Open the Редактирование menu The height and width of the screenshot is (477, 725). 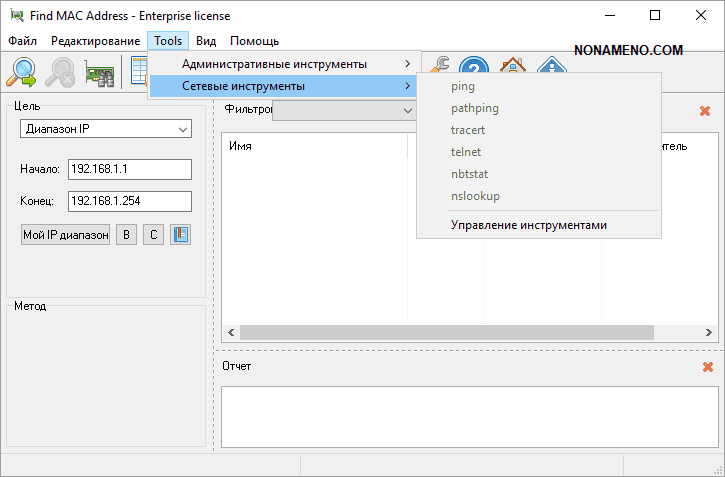95,41
